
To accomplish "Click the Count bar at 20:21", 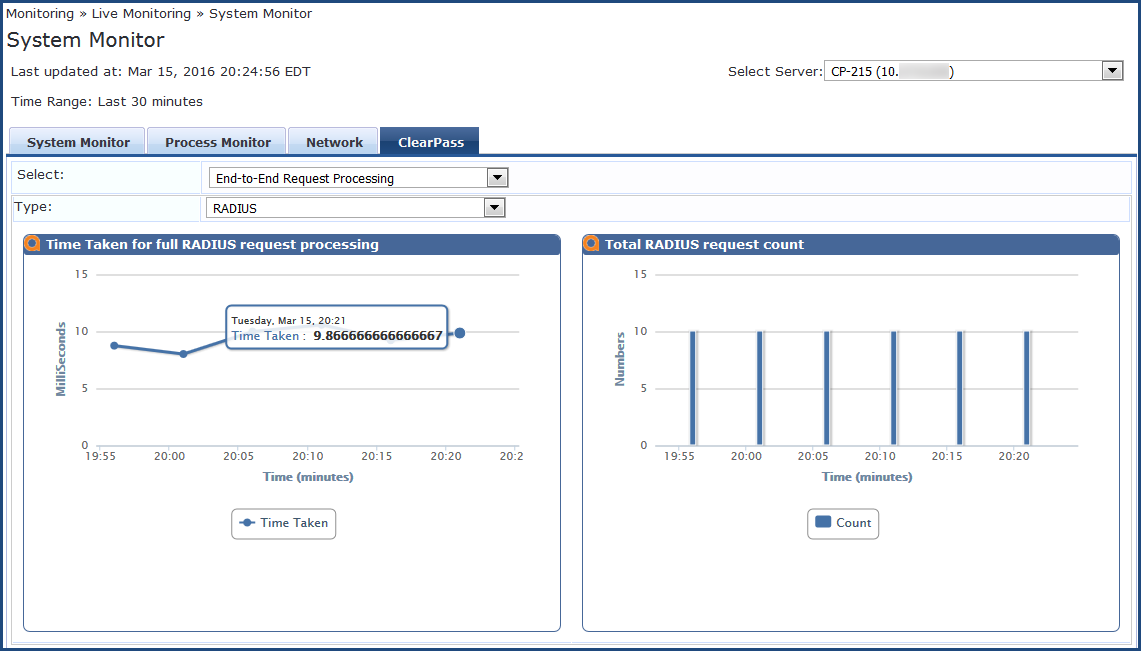I will pos(1027,388).
